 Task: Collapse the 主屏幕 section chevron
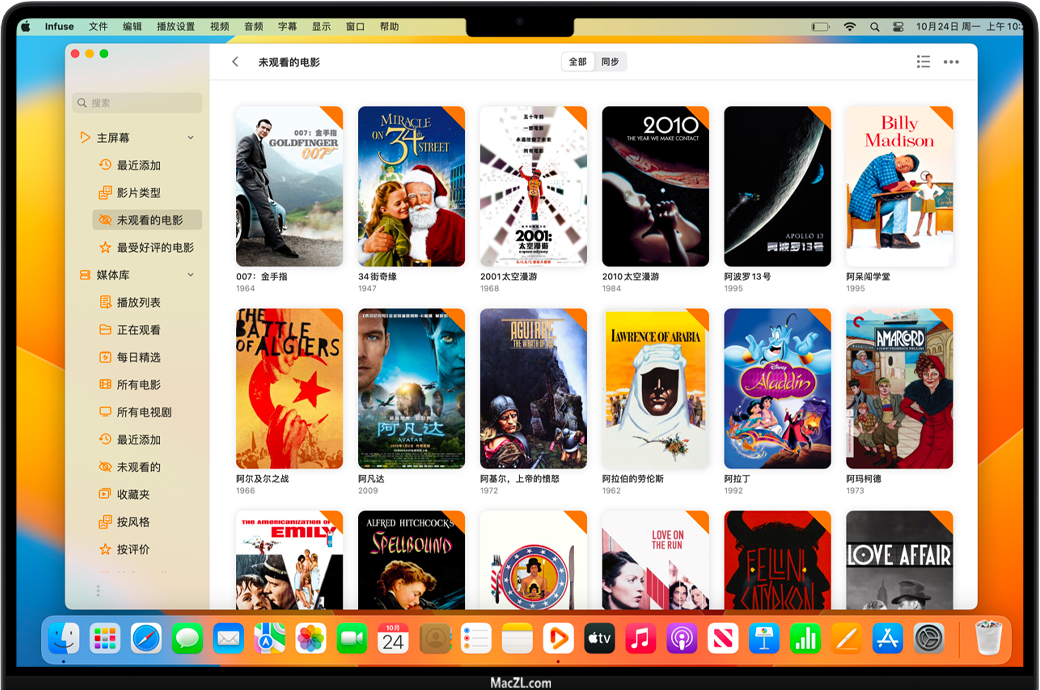pyautogui.click(x=190, y=138)
